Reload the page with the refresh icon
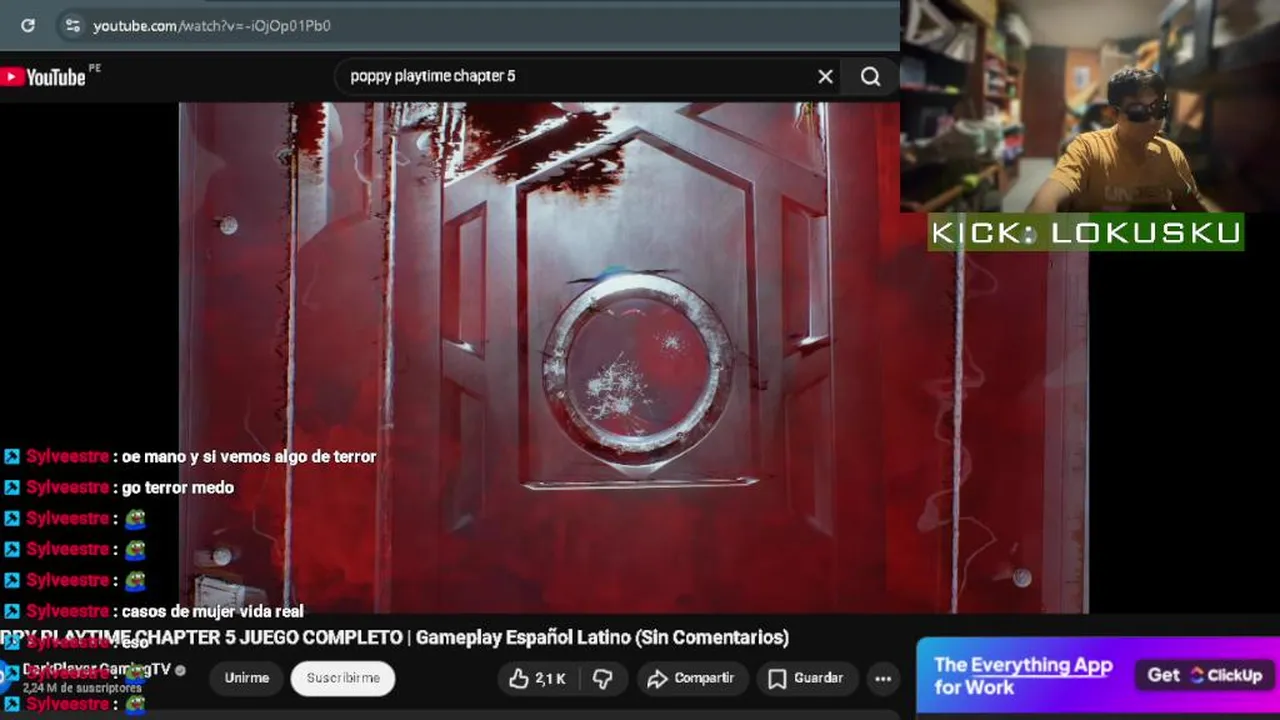Image resolution: width=1280 pixels, height=720 pixels. click(x=28, y=26)
